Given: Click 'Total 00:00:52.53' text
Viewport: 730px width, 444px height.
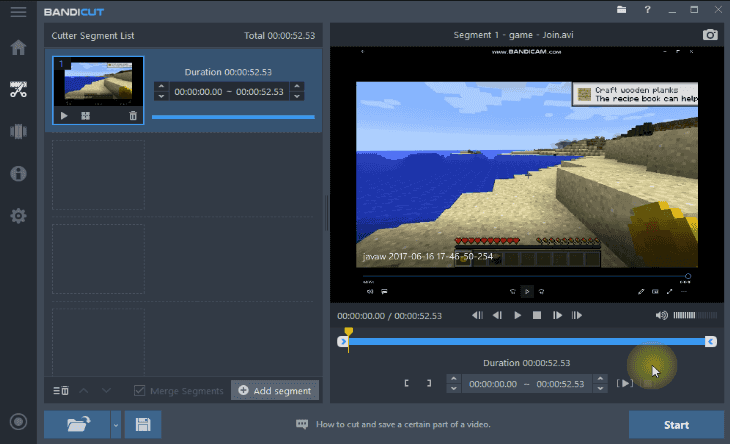Looking at the screenshot, I should [x=279, y=36].
